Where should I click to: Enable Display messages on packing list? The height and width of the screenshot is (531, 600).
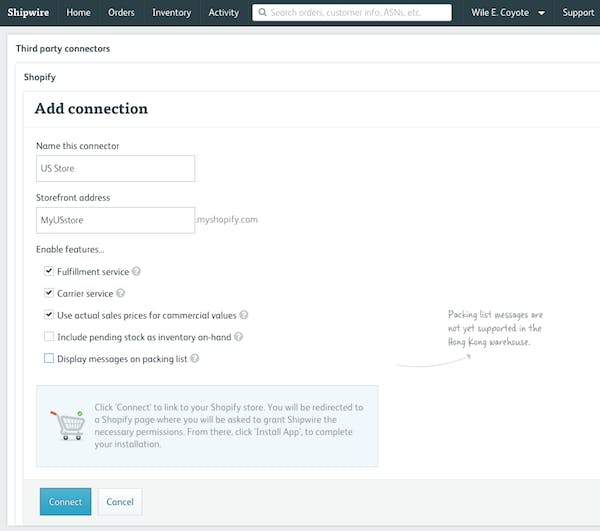pos(49,358)
